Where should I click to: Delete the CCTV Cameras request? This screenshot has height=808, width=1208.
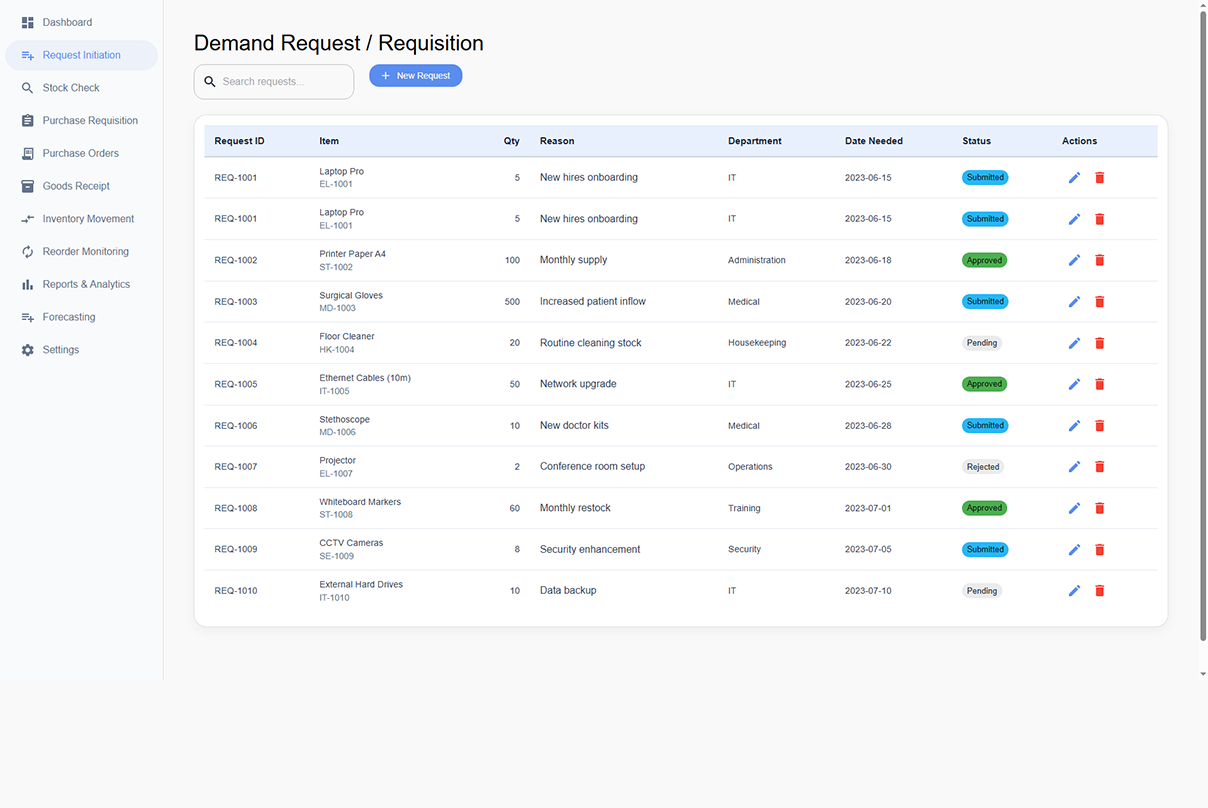click(x=1100, y=549)
